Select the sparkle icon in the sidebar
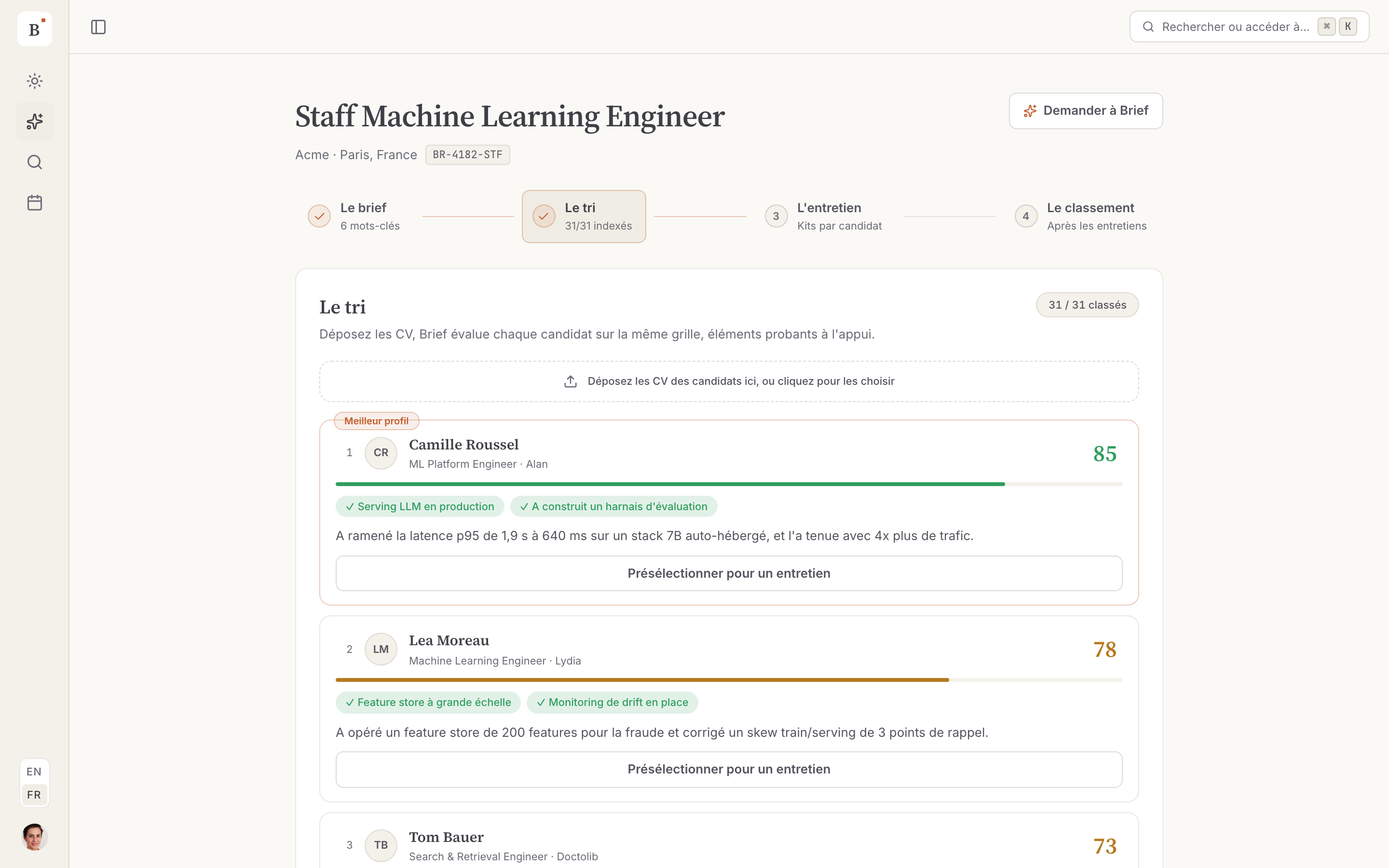This screenshot has height=868, width=1389. pos(34,122)
